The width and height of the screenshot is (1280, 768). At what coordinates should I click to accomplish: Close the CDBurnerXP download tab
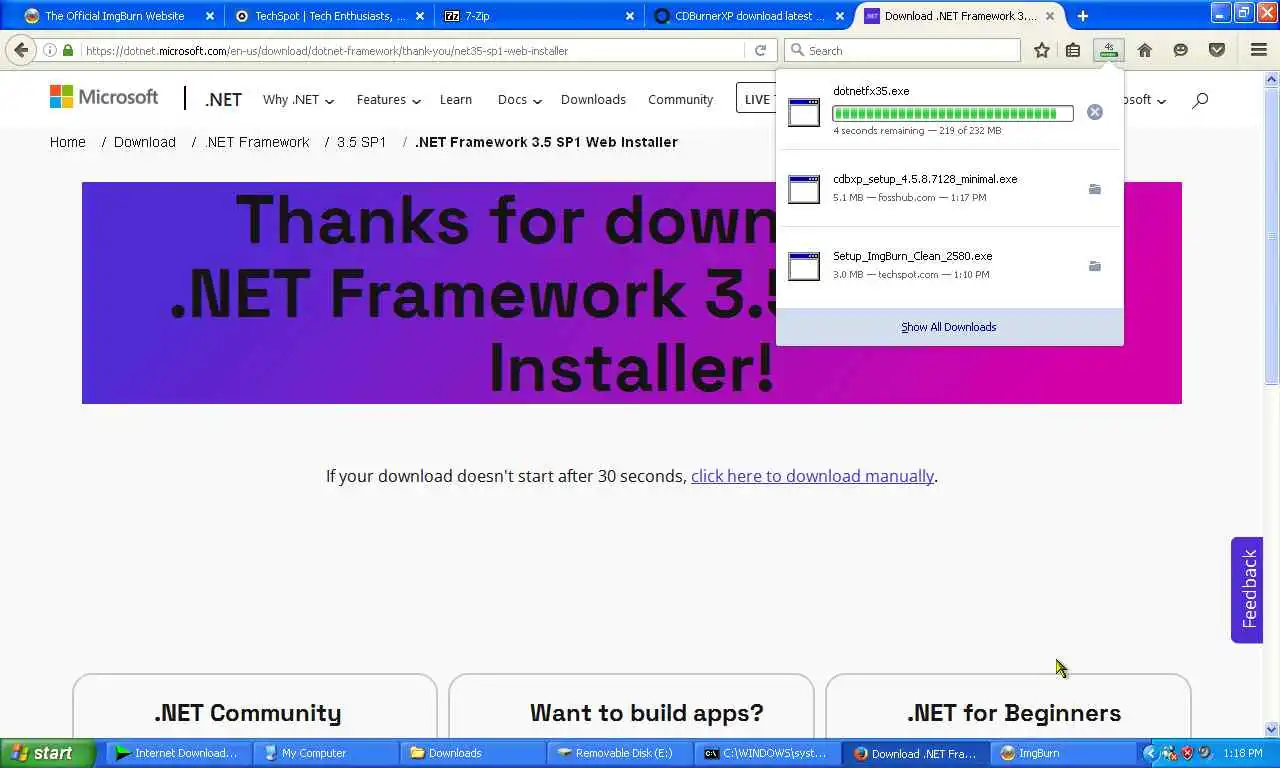tap(840, 16)
